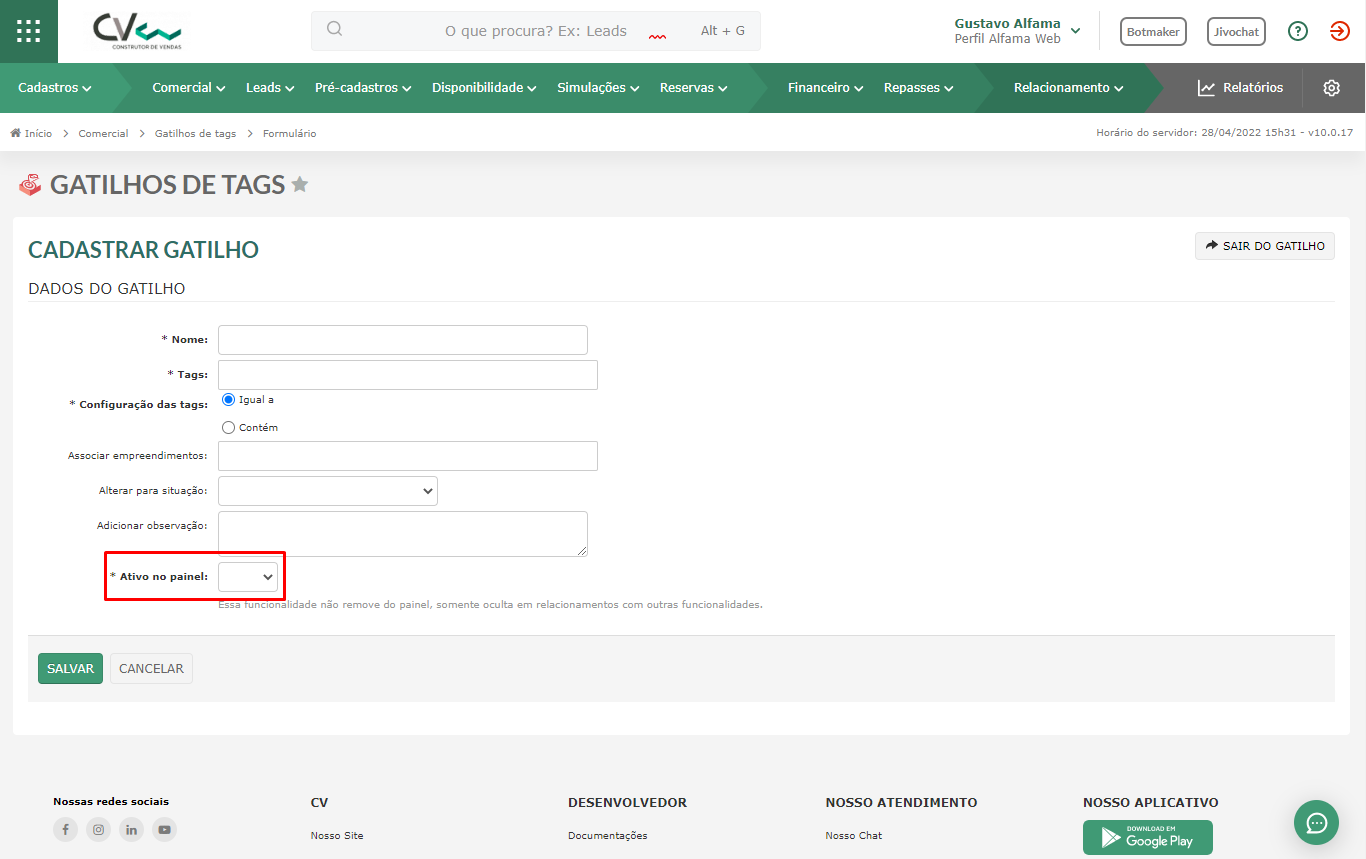Click the home icon in breadcrumb
The width and height of the screenshot is (1366, 859).
(15, 133)
